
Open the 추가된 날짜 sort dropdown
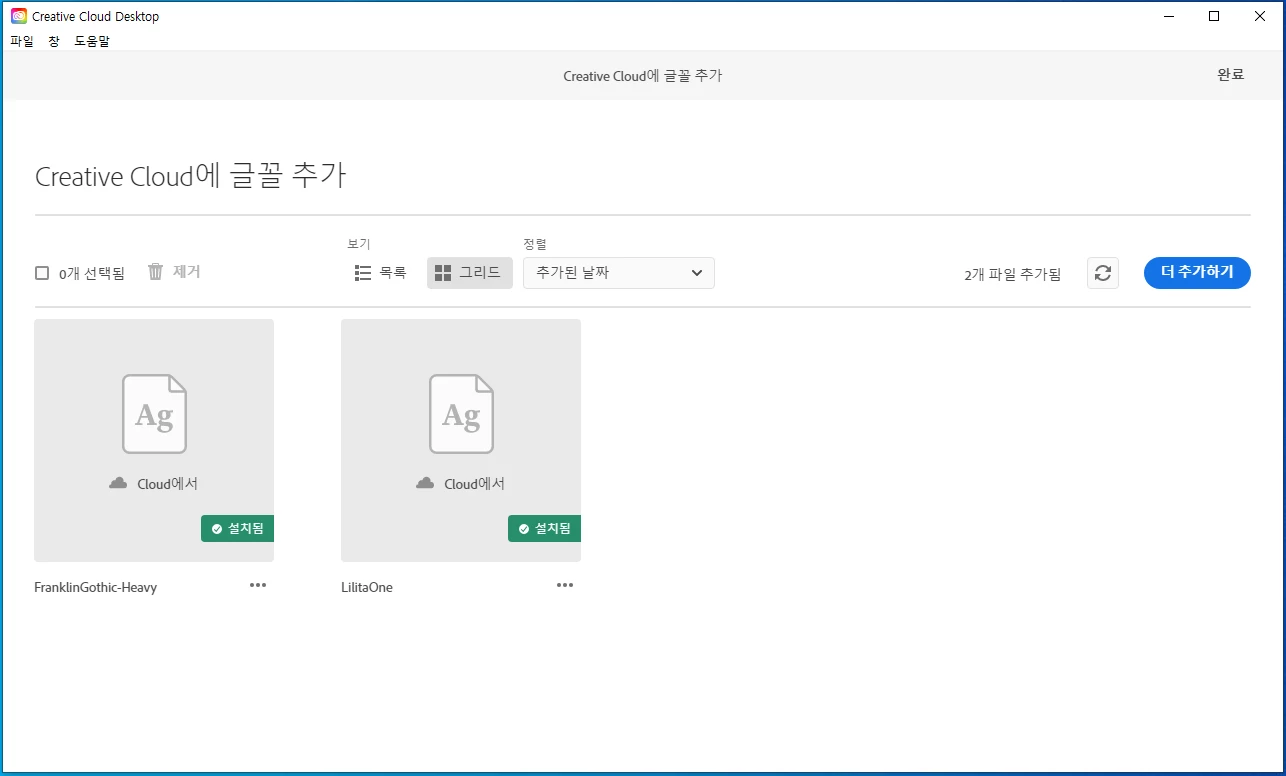[x=619, y=273]
